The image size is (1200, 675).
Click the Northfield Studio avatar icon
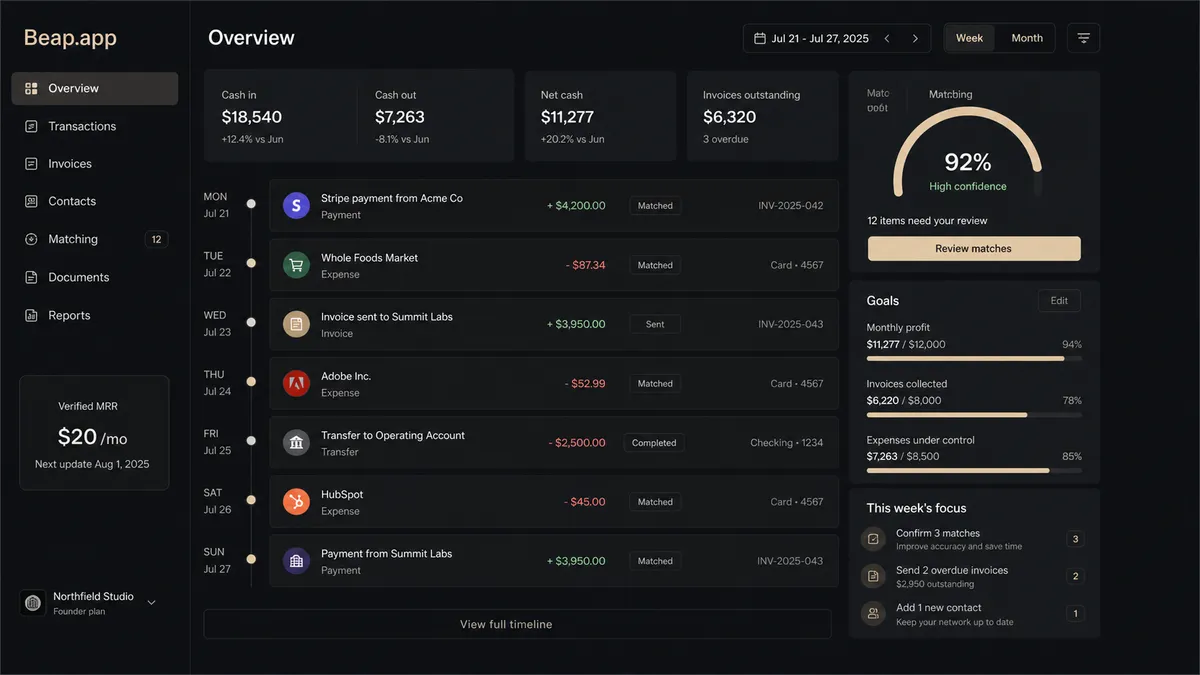coord(33,603)
